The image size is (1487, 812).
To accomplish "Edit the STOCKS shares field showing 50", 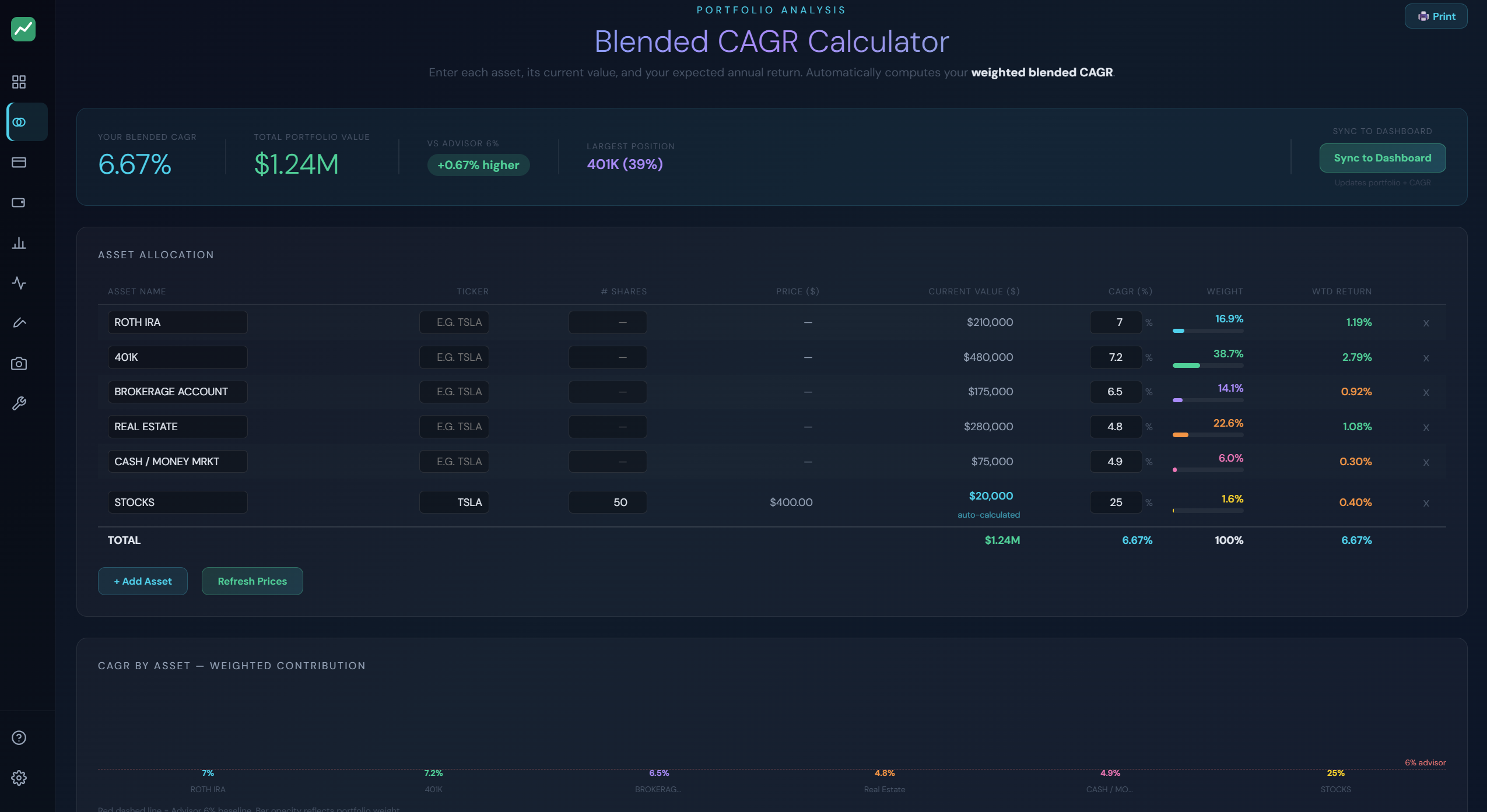I will click(x=608, y=502).
